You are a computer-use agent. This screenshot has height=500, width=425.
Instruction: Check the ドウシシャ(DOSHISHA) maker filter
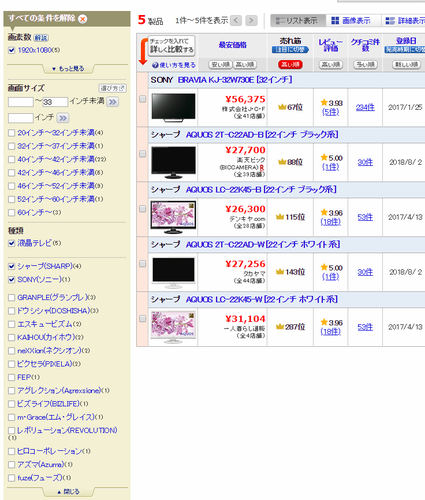[x=12, y=311]
